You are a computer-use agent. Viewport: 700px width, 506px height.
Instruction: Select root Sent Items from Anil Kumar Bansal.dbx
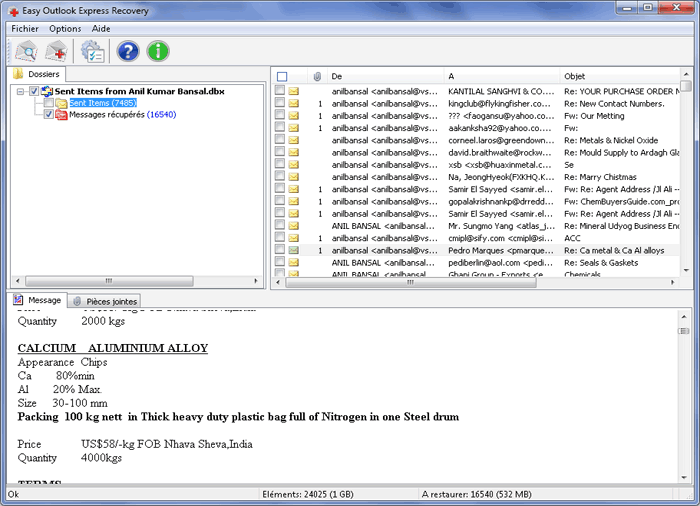coord(139,92)
